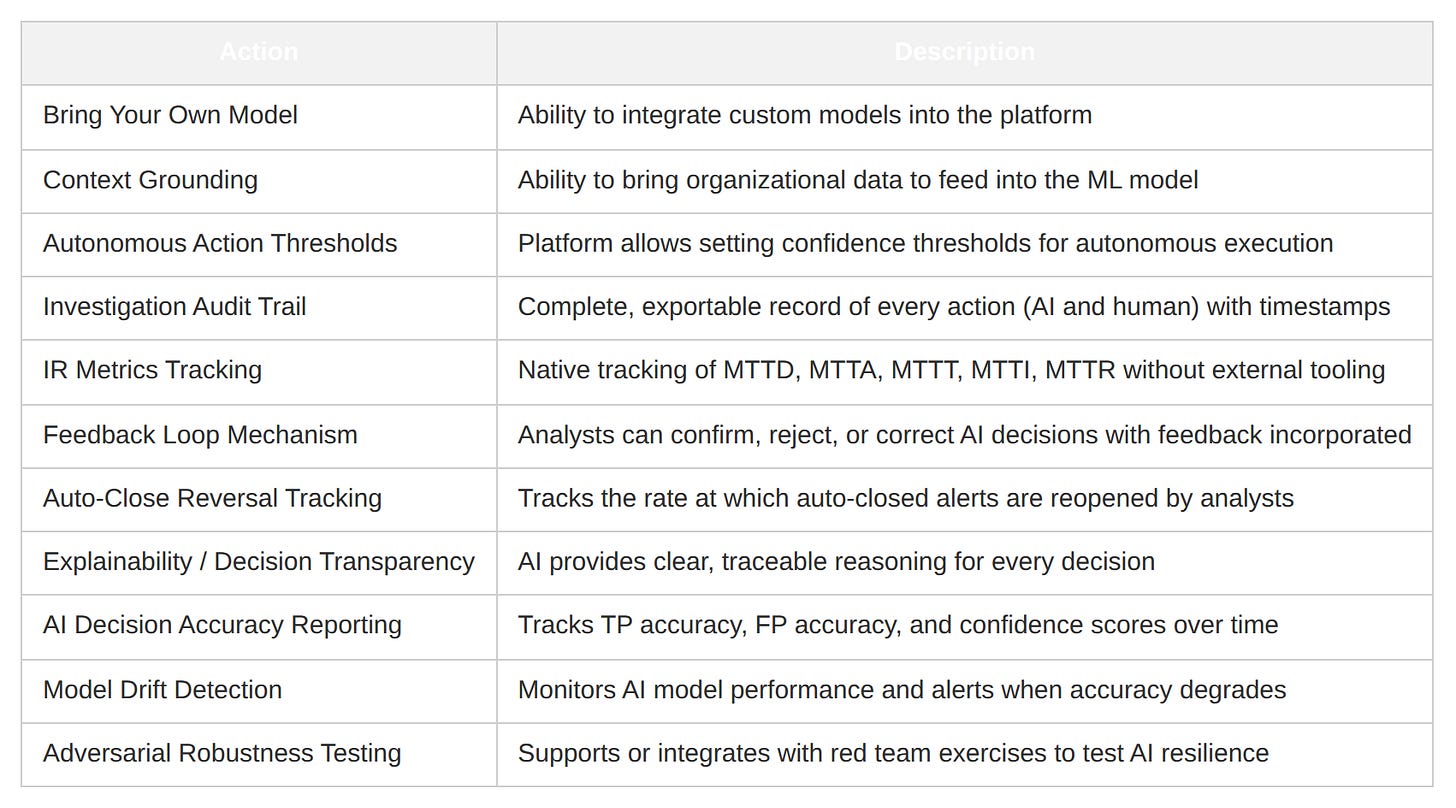The height and width of the screenshot is (808, 1456).
Task: Select description about red team exercises
Action: coord(893,753)
